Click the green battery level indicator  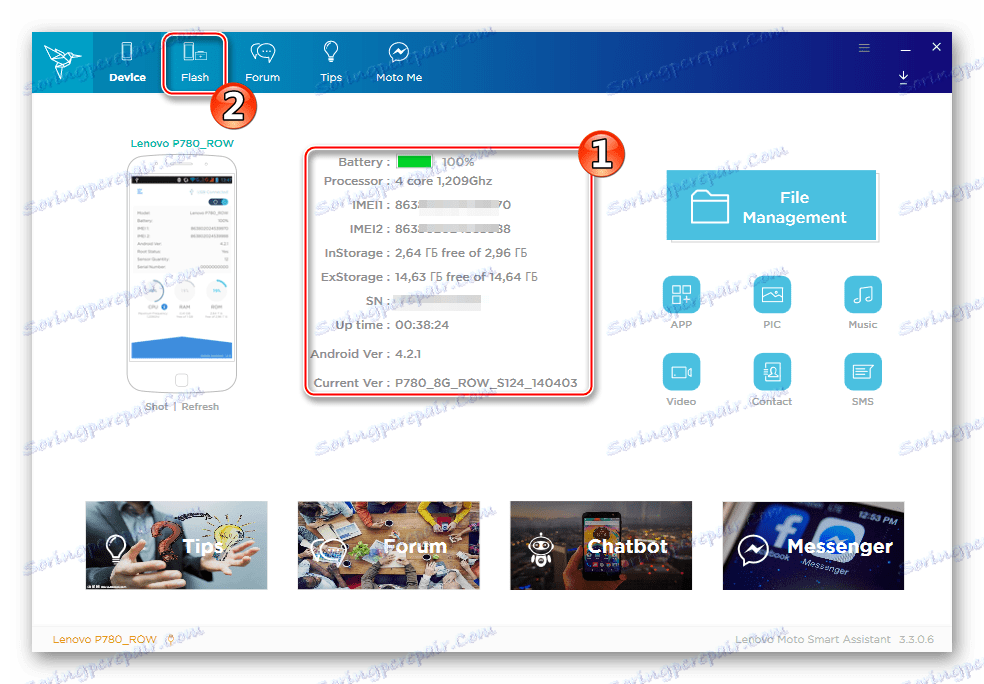(414, 162)
